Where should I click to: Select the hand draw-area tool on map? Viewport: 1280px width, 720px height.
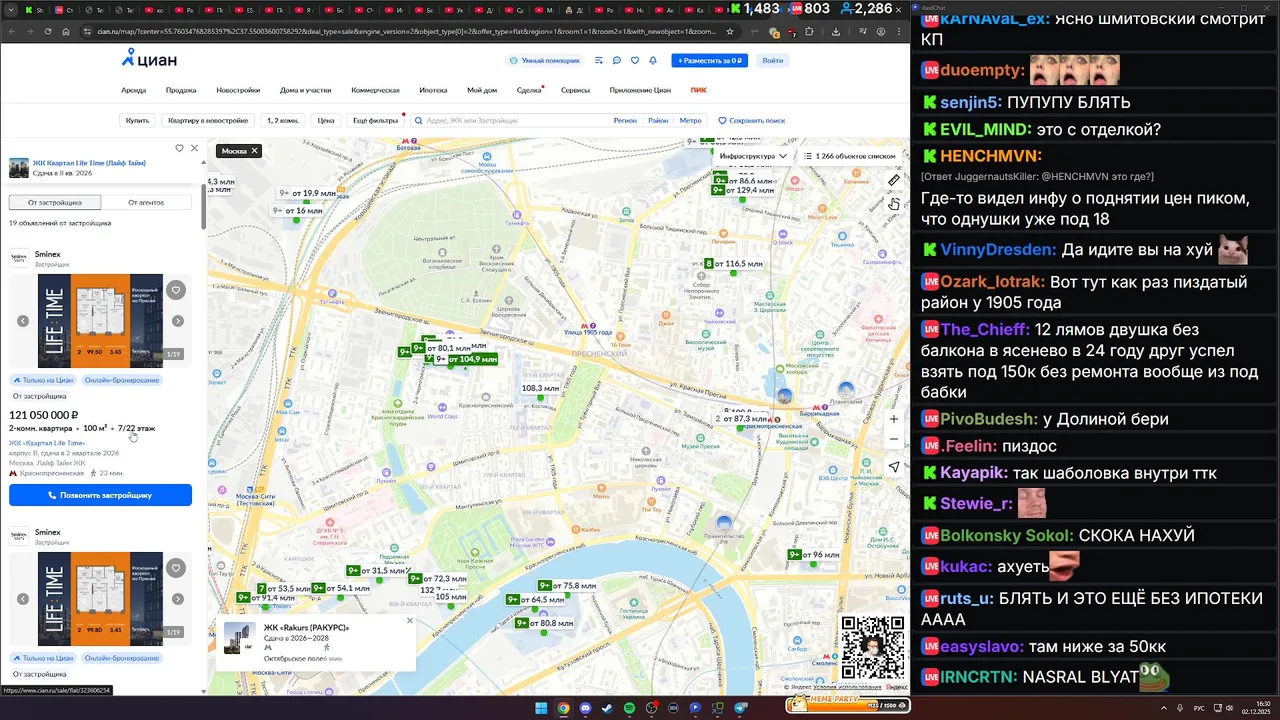(x=893, y=204)
